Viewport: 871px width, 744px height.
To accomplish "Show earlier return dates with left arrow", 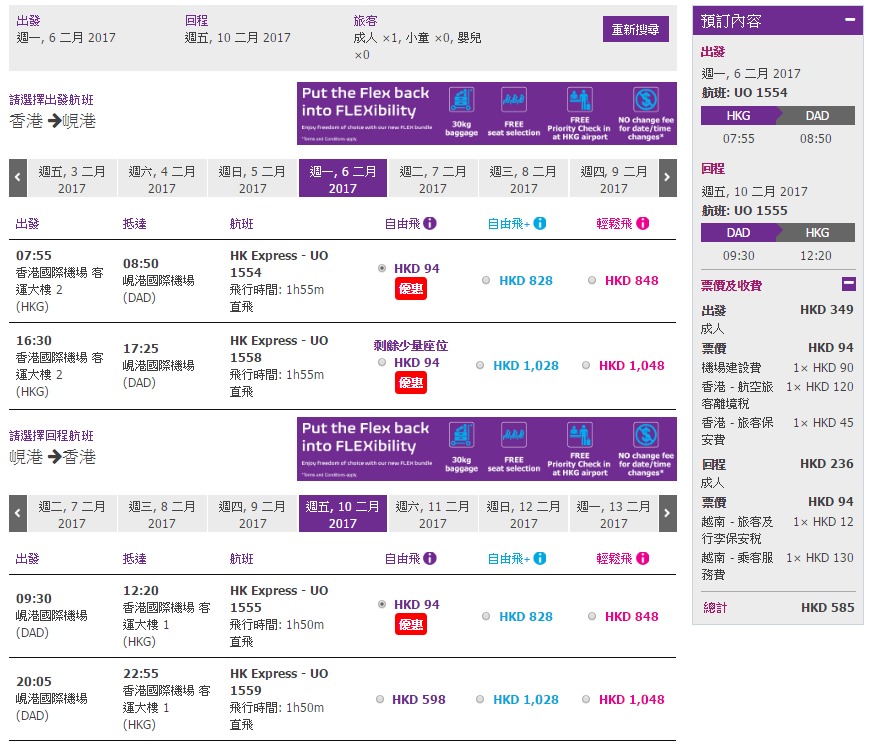I will (x=18, y=513).
